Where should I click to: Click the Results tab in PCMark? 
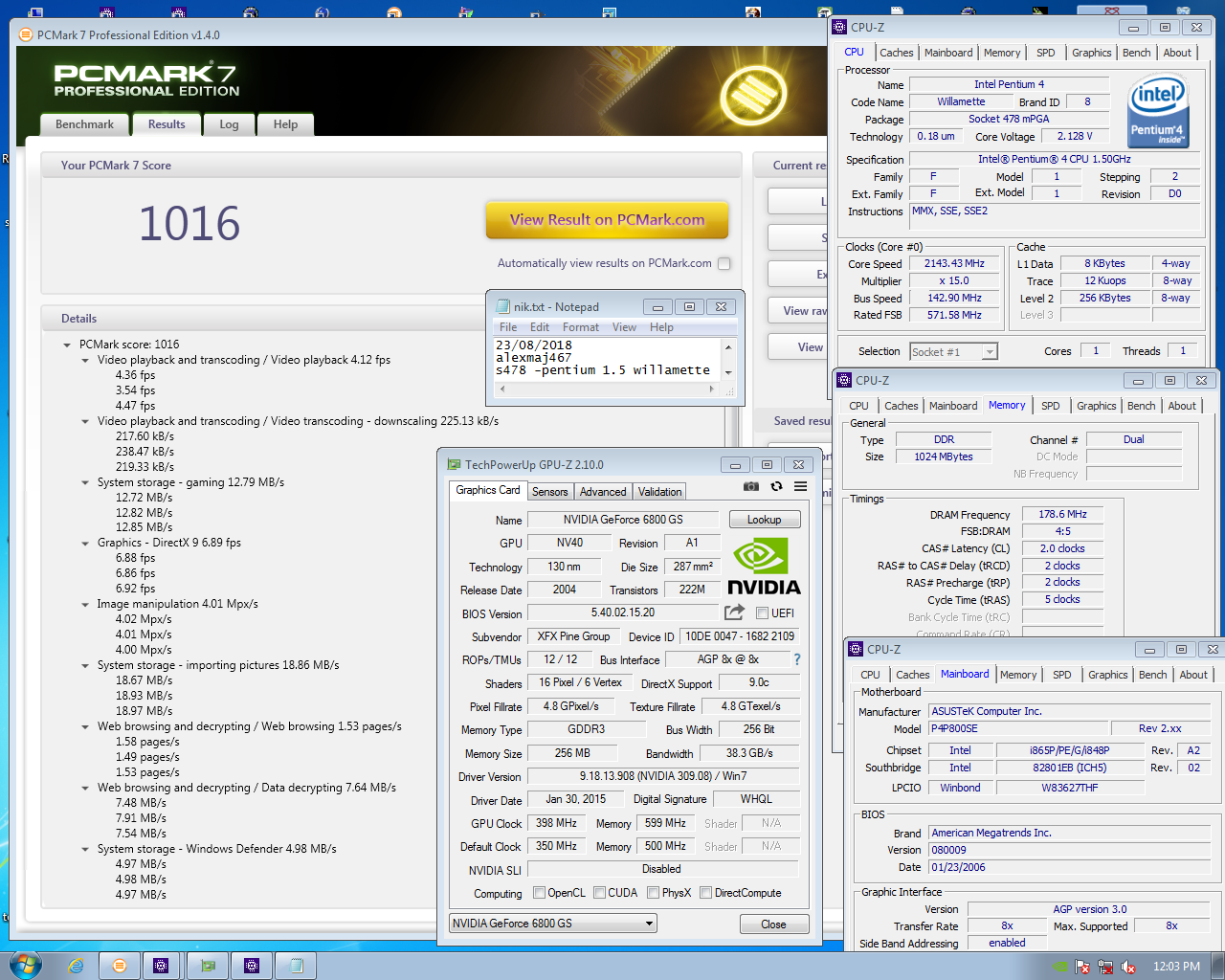pos(167,124)
